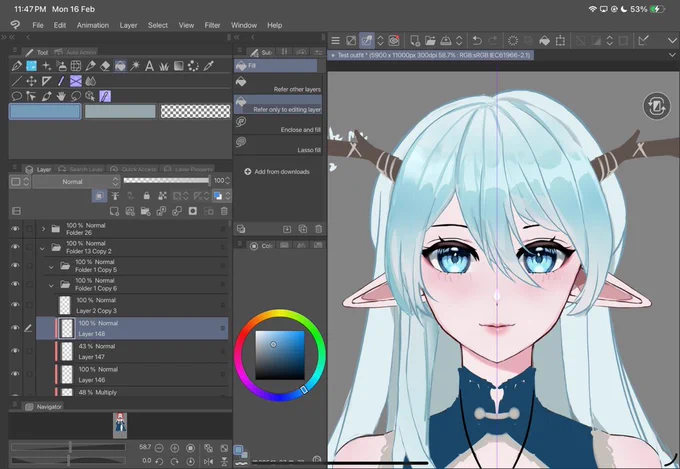Viewport: 680px width, 469px height.
Task: Choose the Enclose and fill sub tool
Action: tap(278, 125)
